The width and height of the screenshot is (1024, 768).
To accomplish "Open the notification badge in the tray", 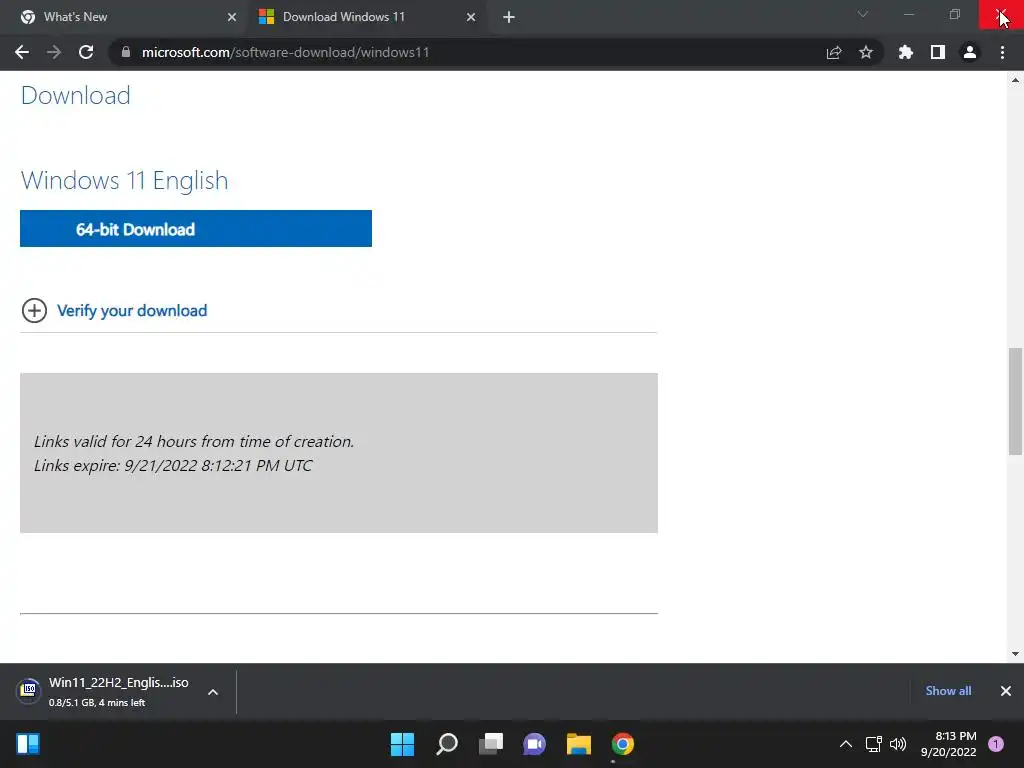I will [996, 743].
